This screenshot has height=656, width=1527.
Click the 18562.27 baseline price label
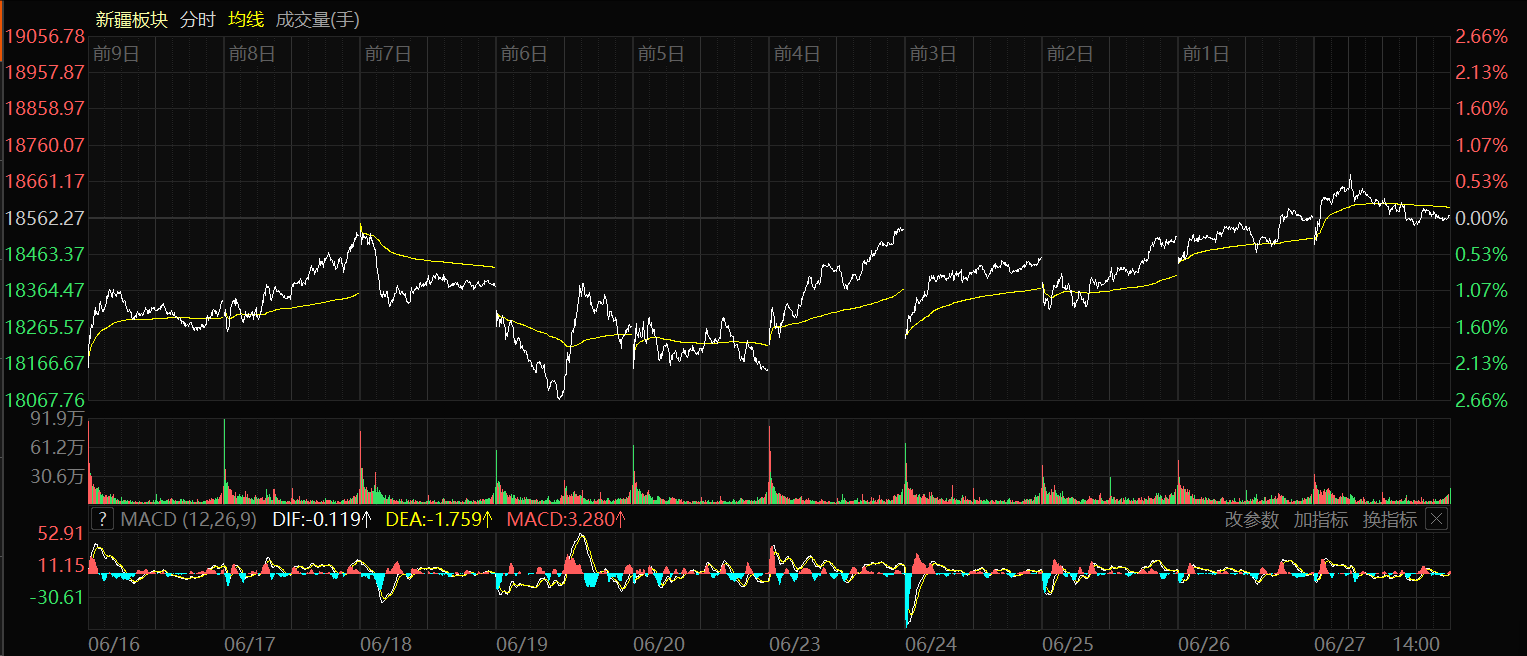tap(45, 218)
